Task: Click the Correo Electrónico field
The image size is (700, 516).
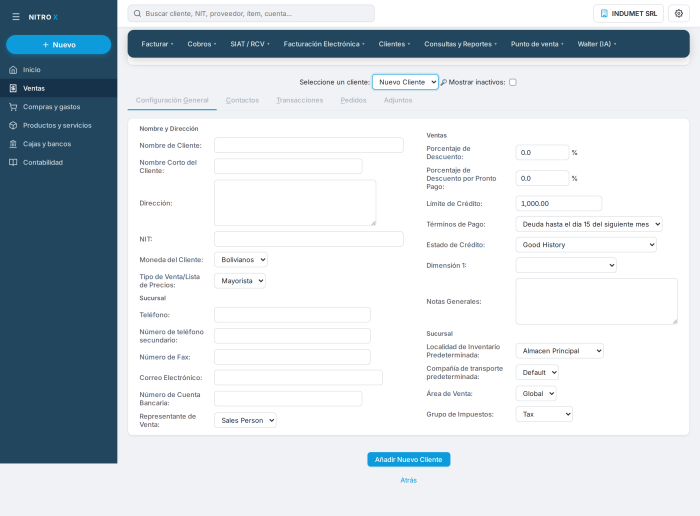Action: click(298, 378)
